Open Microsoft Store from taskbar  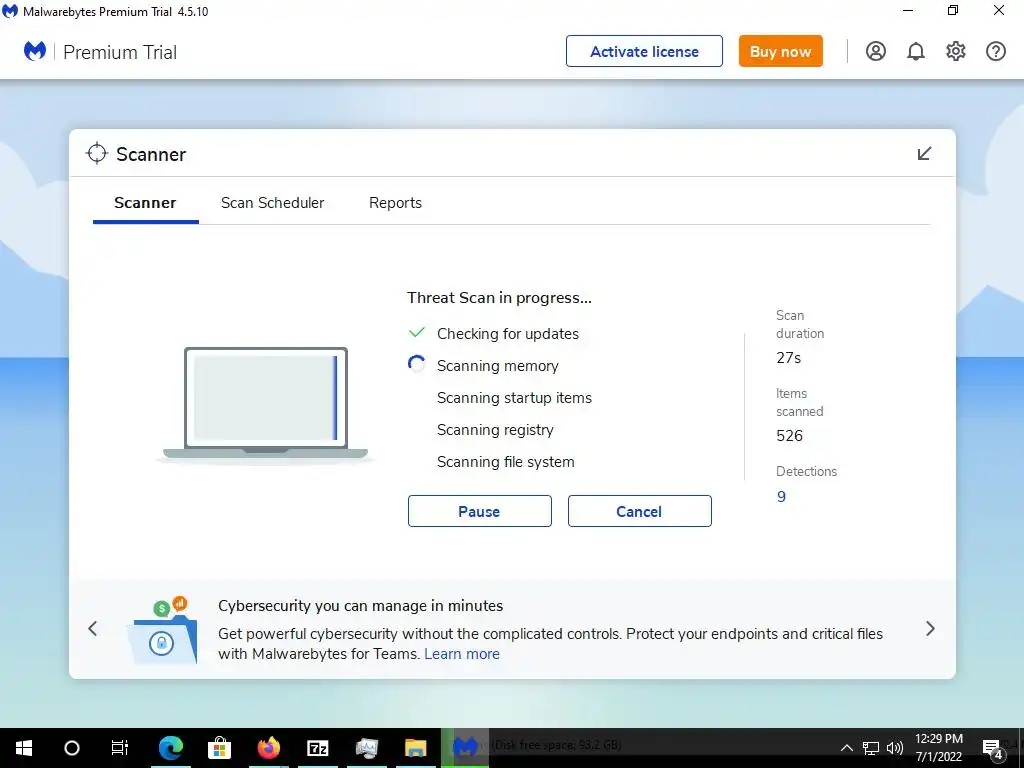(219, 748)
